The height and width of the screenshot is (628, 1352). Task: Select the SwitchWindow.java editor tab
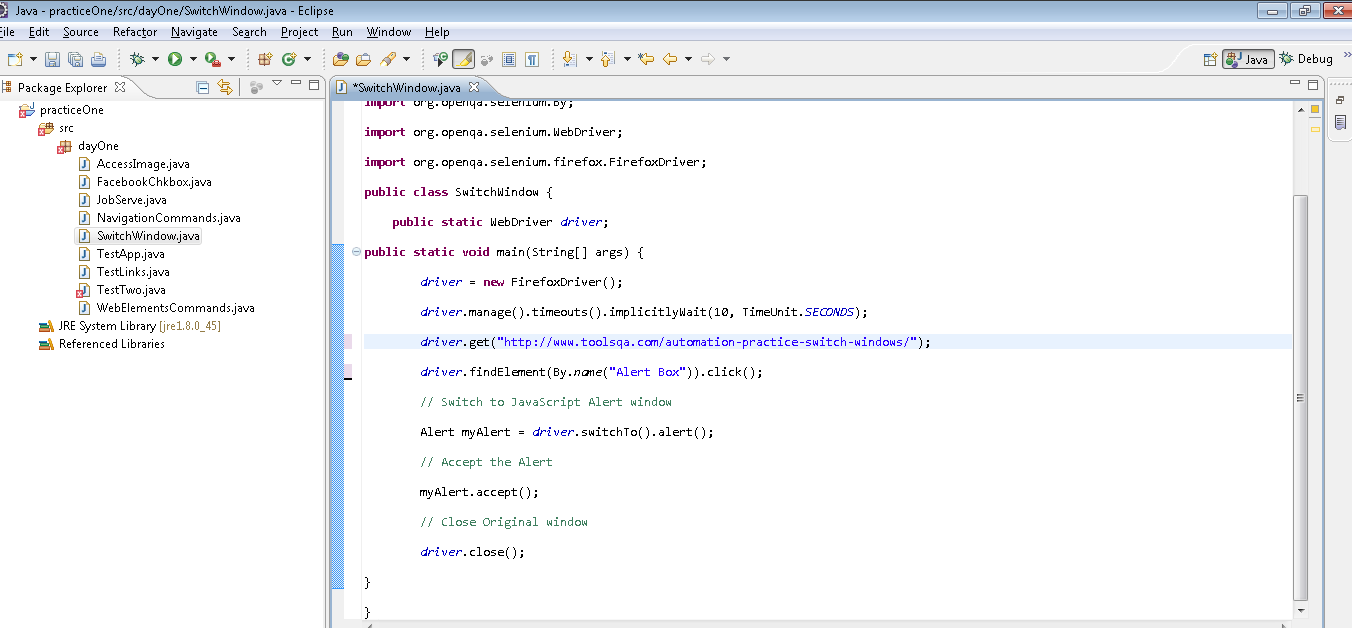(405, 87)
